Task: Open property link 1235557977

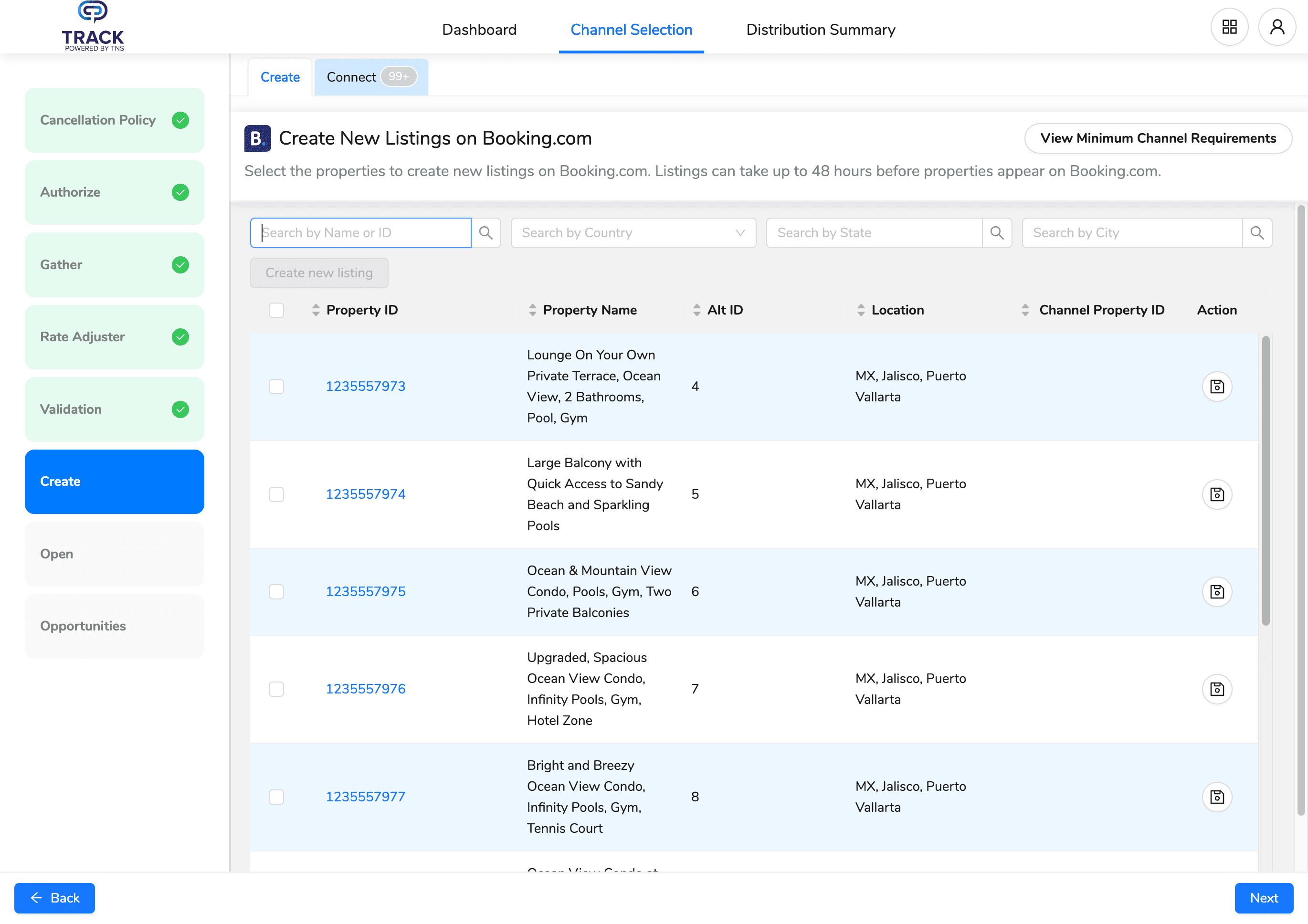Action: click(365, 797)
